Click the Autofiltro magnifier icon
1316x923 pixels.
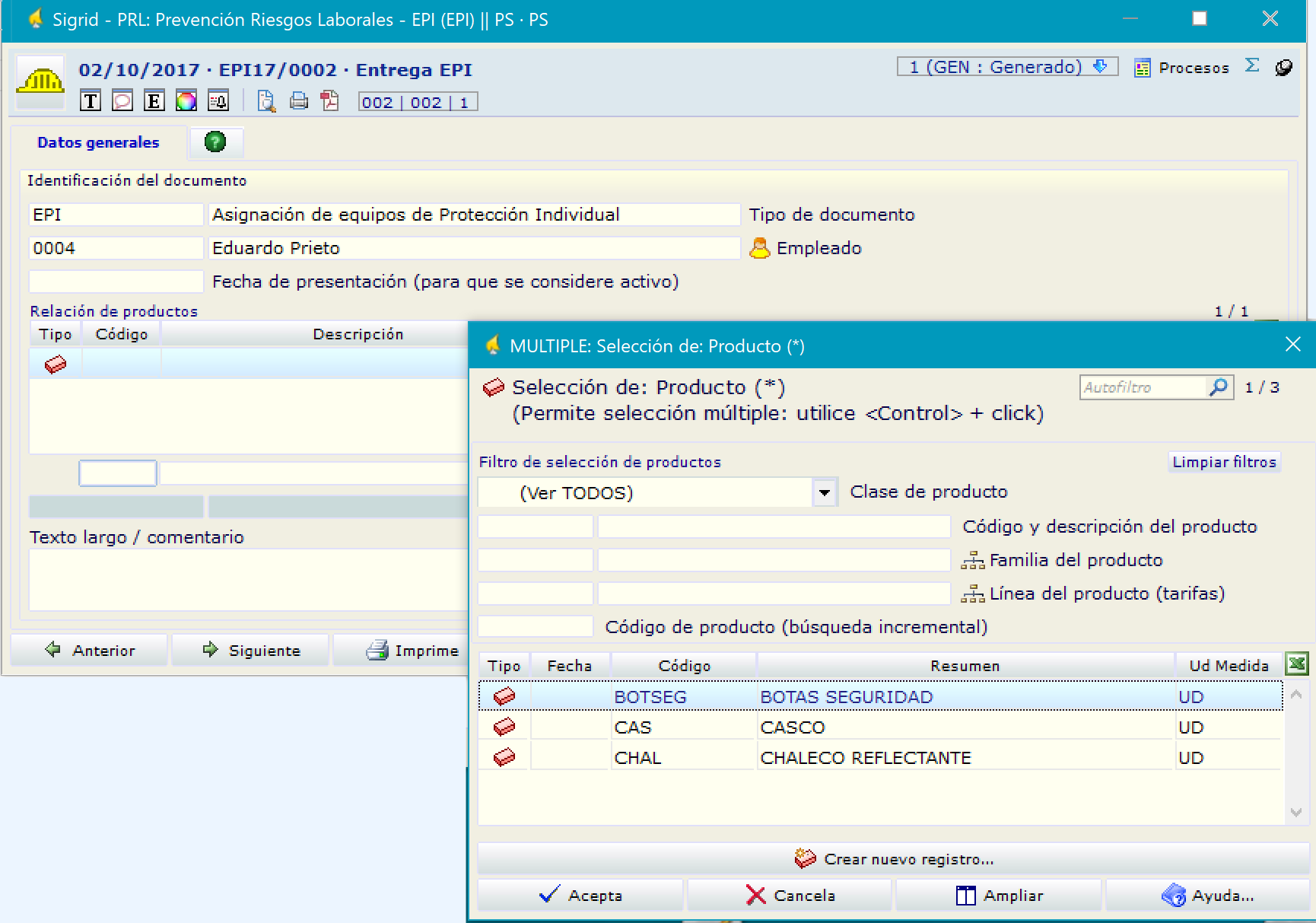(x=1219, y=387)
